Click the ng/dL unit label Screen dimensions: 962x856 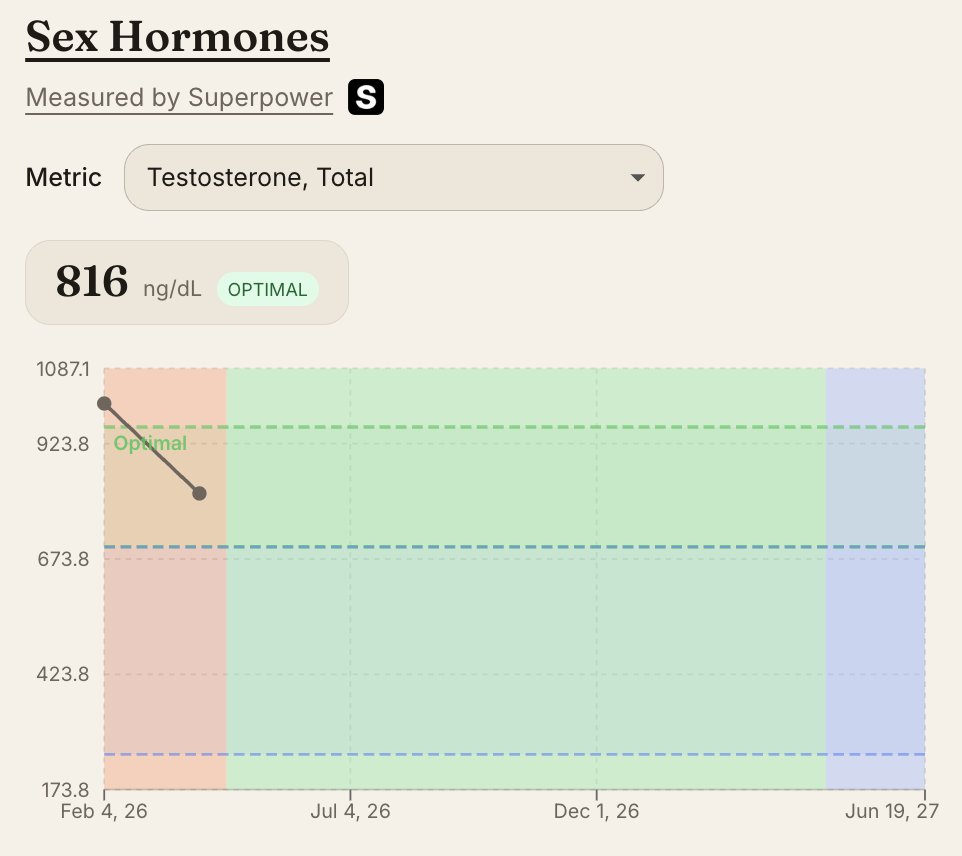172,289
